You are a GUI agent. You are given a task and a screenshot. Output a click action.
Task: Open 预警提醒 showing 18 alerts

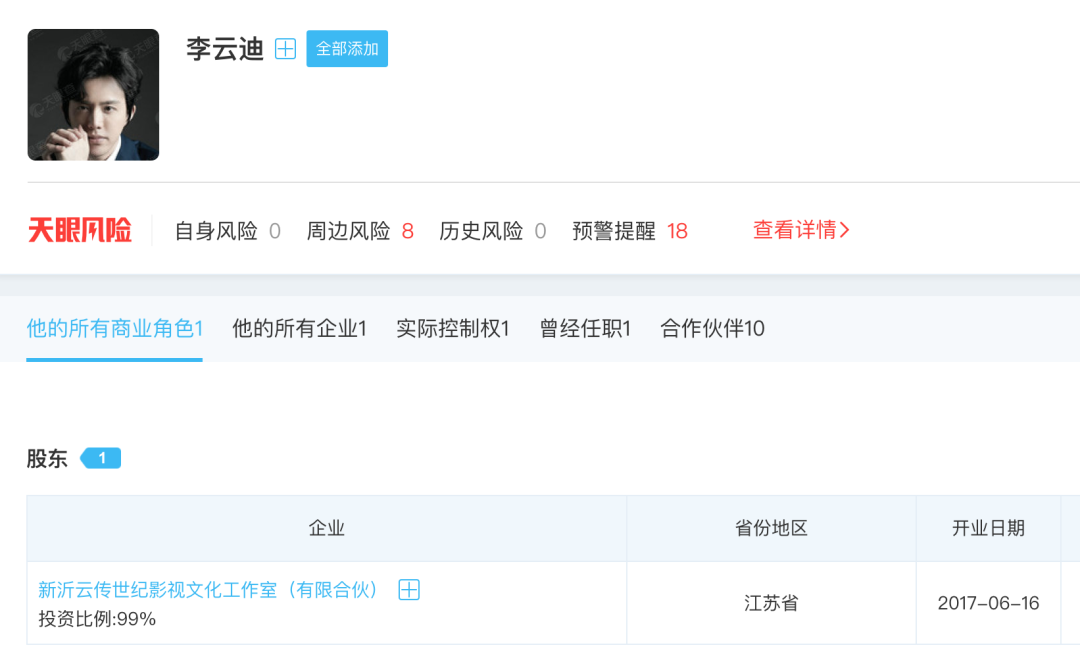630,231
